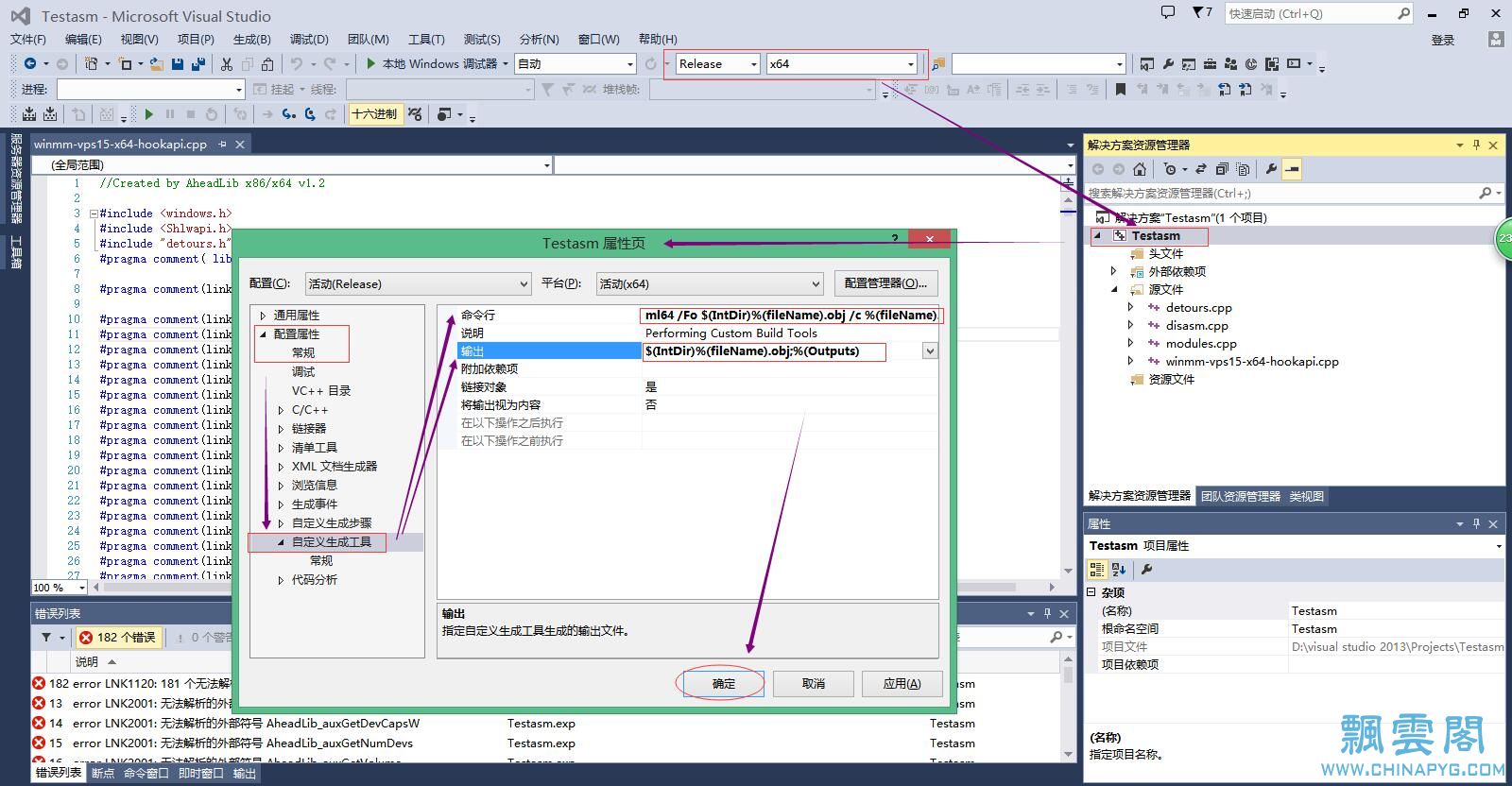Pin the 属性 panel with pushpin

pyautogui.click(x=1476, y=523)
